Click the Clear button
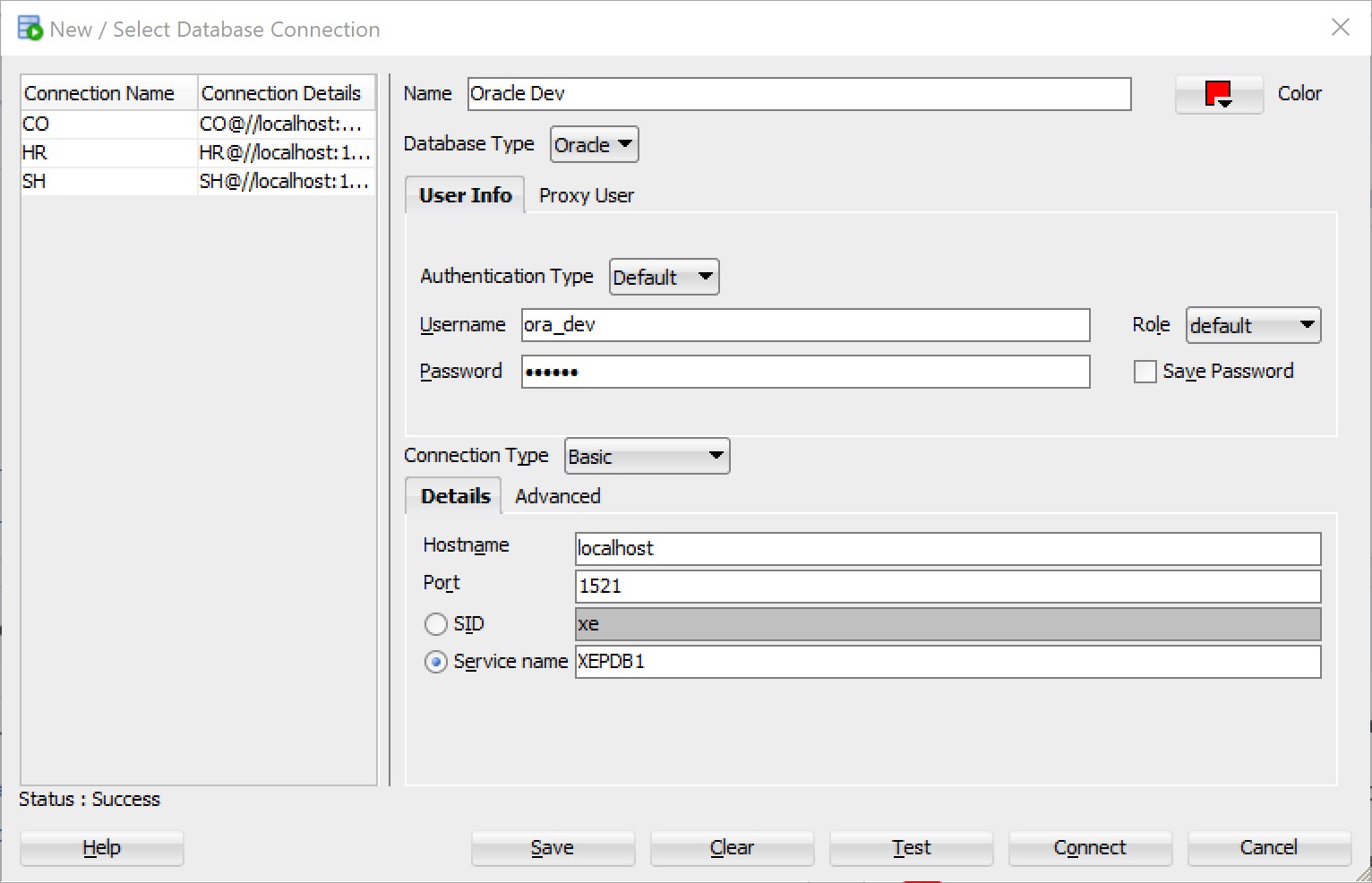This screenshot has height=883, width=1372. click(x=732, y=848)
